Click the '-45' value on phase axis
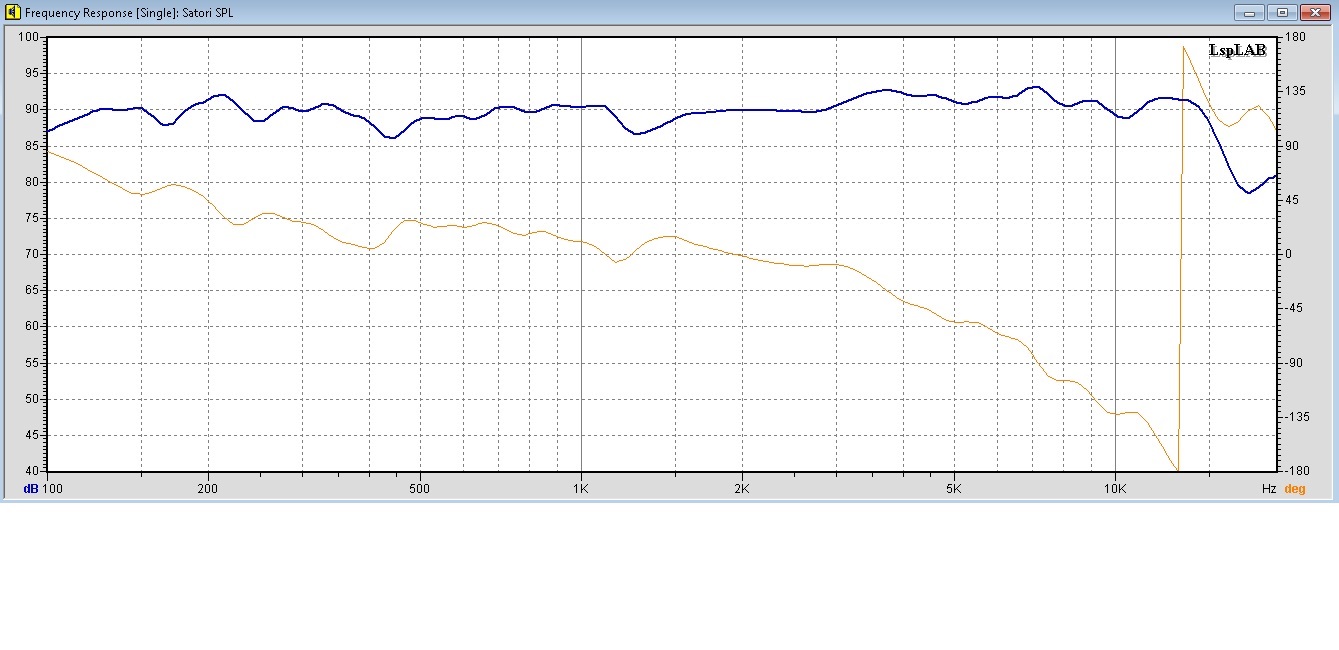 (x=1294, y=308)
